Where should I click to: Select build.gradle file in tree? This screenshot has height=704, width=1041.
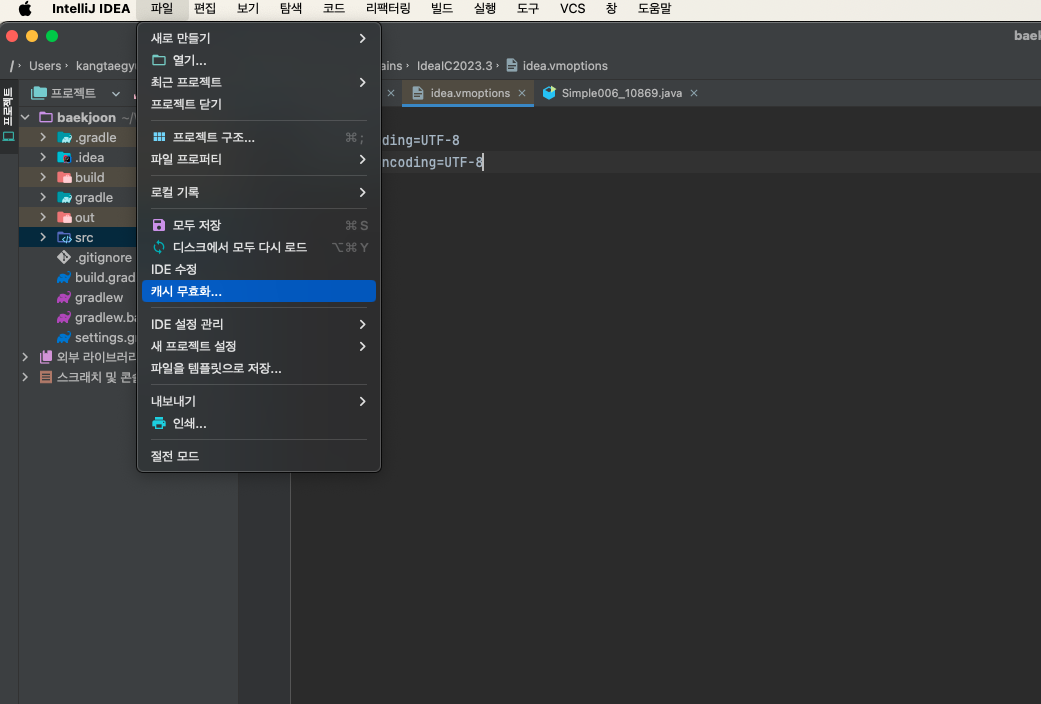105,278
